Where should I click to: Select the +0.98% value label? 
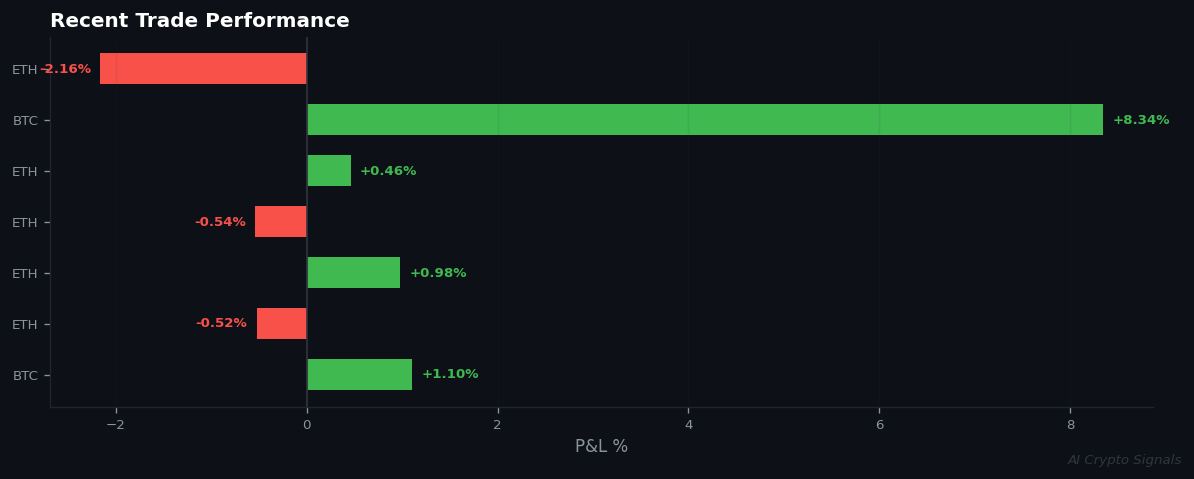[x=438, y=273]
